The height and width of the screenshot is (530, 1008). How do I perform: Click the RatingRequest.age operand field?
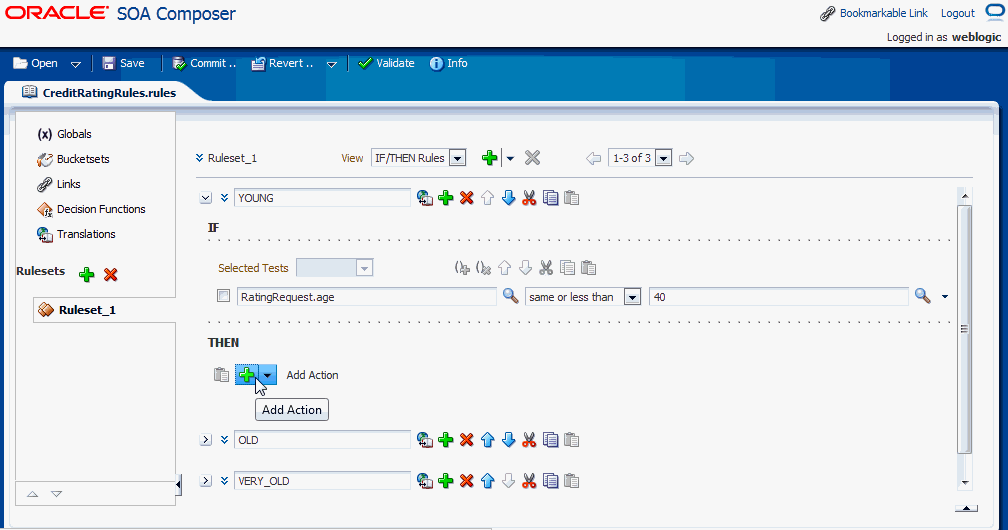(x=366, y=297)
